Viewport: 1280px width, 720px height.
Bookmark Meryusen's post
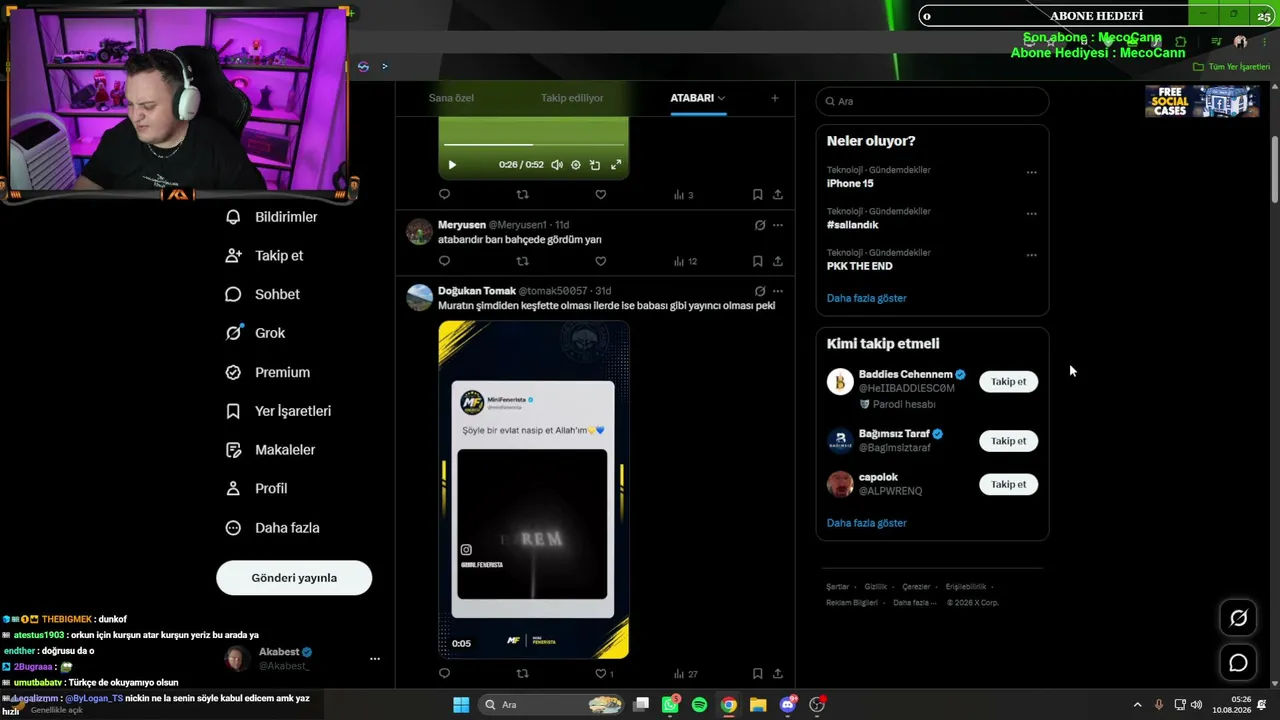757,261
